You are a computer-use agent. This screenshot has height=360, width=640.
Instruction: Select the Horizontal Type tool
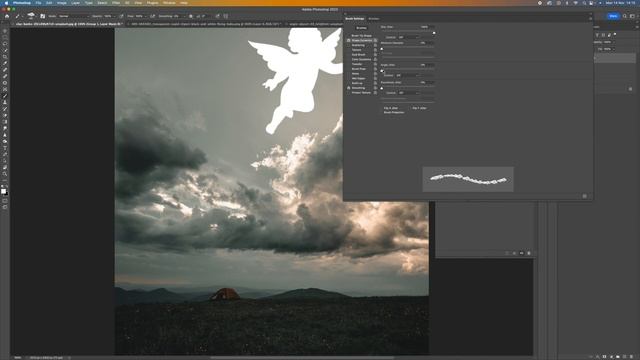5,147
